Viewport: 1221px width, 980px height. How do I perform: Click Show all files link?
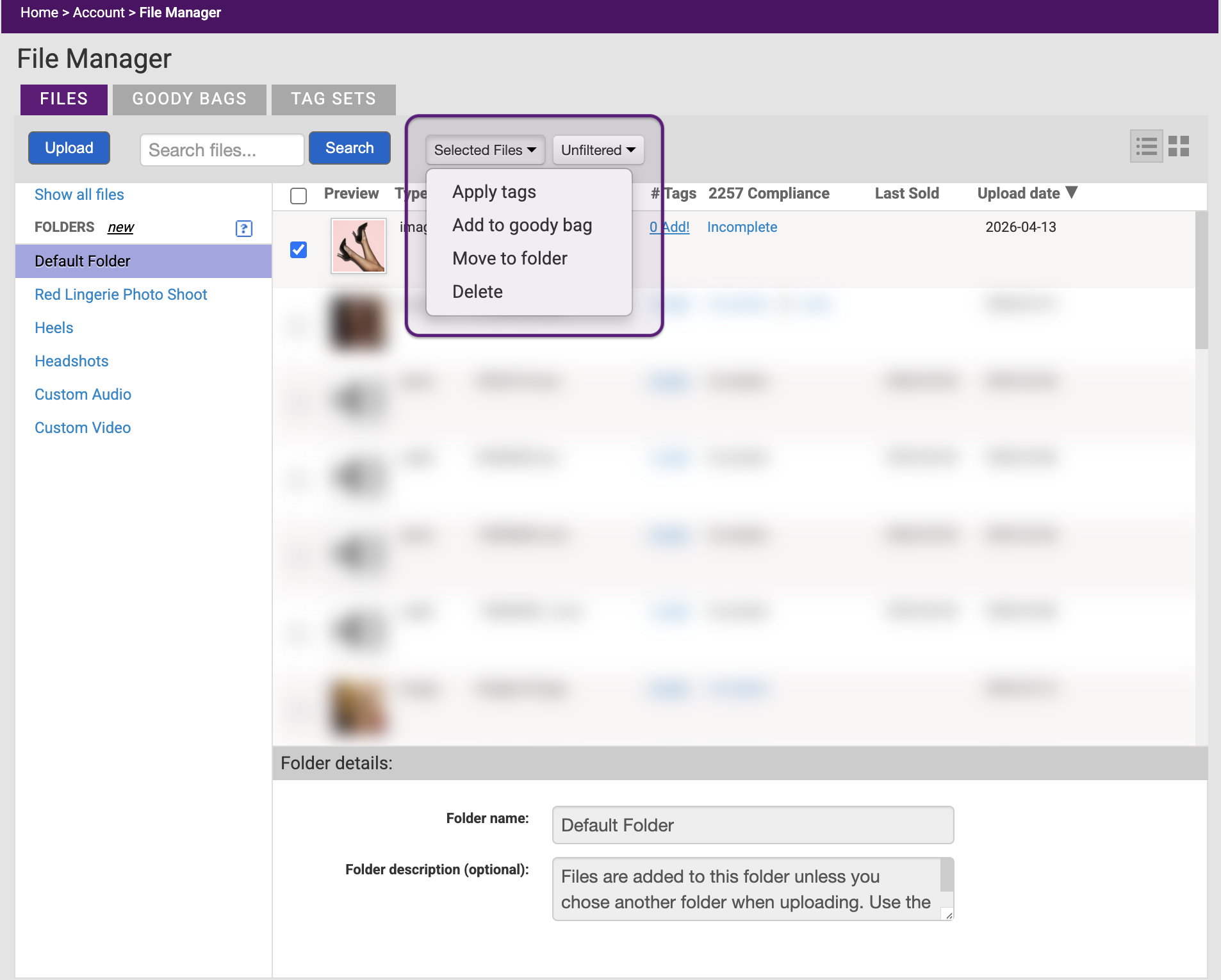tap(79, 195)
